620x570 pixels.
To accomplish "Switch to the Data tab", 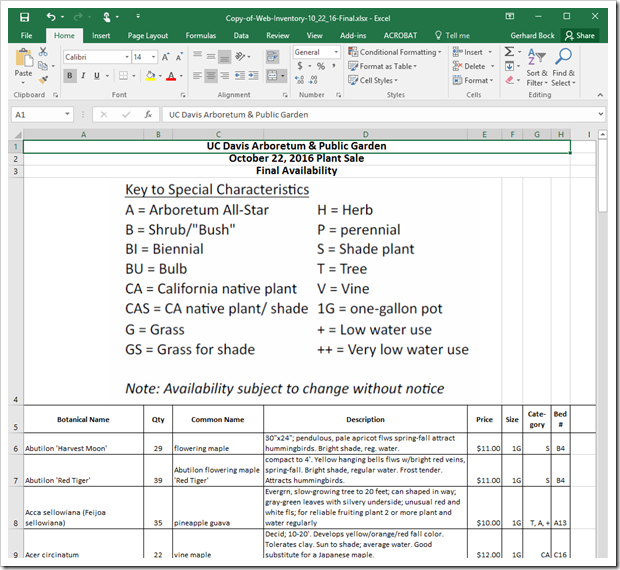I will pos(241,36).
